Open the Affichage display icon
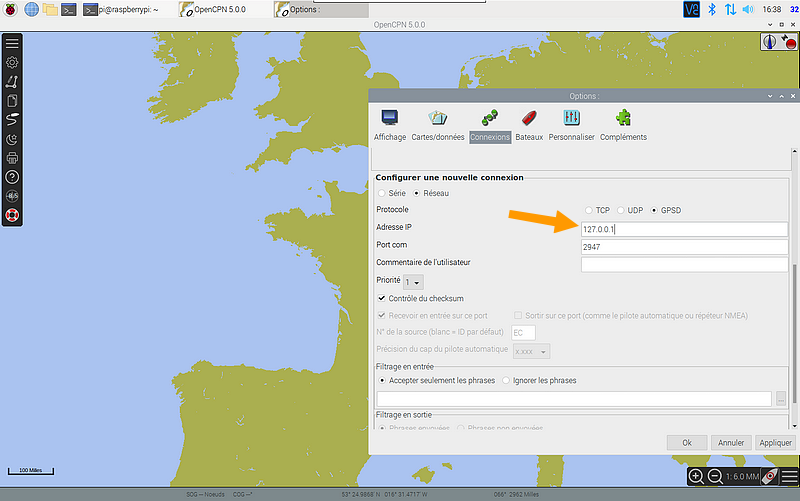The height and width of the screenshot is (501, 800). [390, 118]
